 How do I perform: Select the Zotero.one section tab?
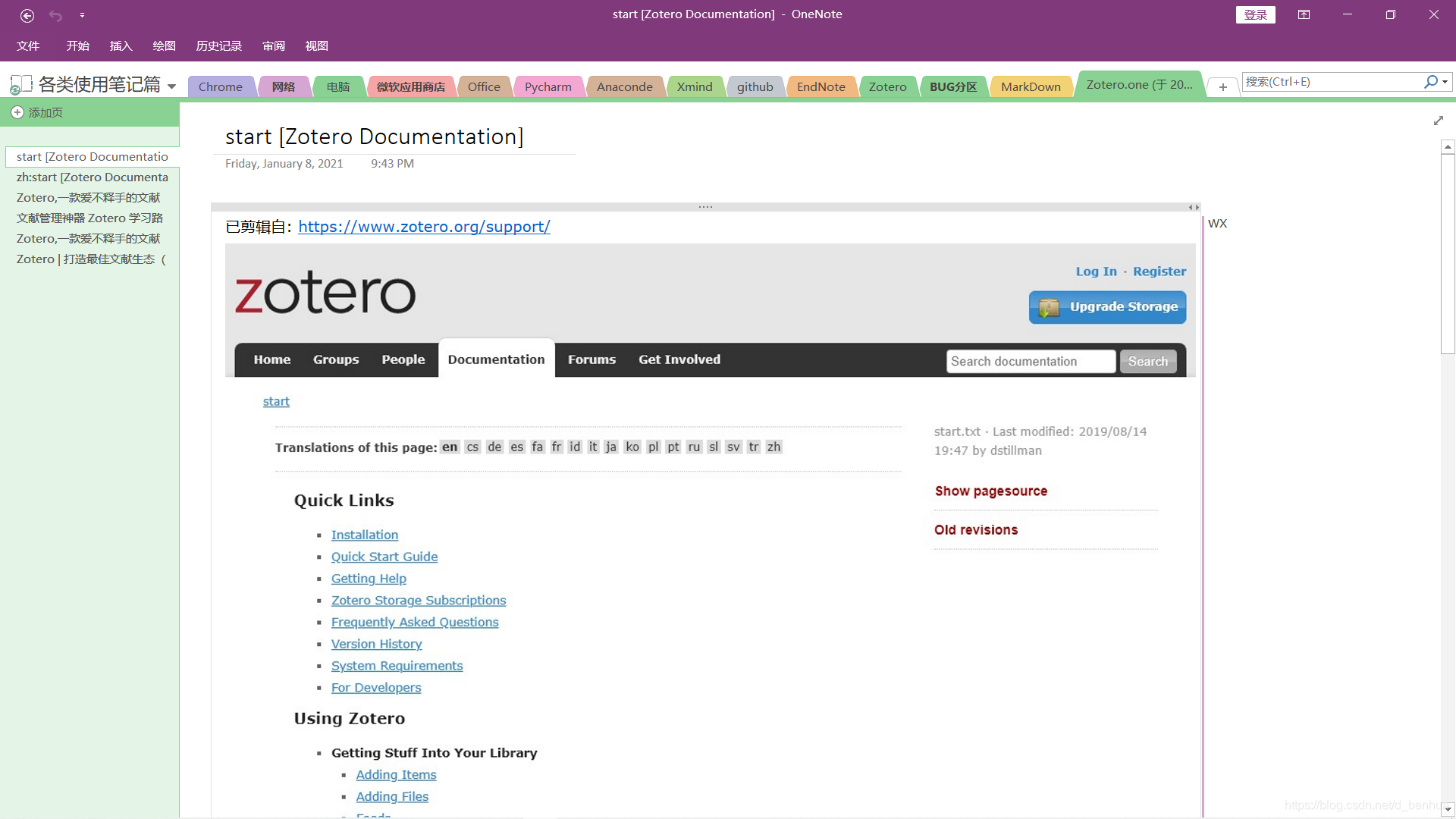click(1139, 84)
